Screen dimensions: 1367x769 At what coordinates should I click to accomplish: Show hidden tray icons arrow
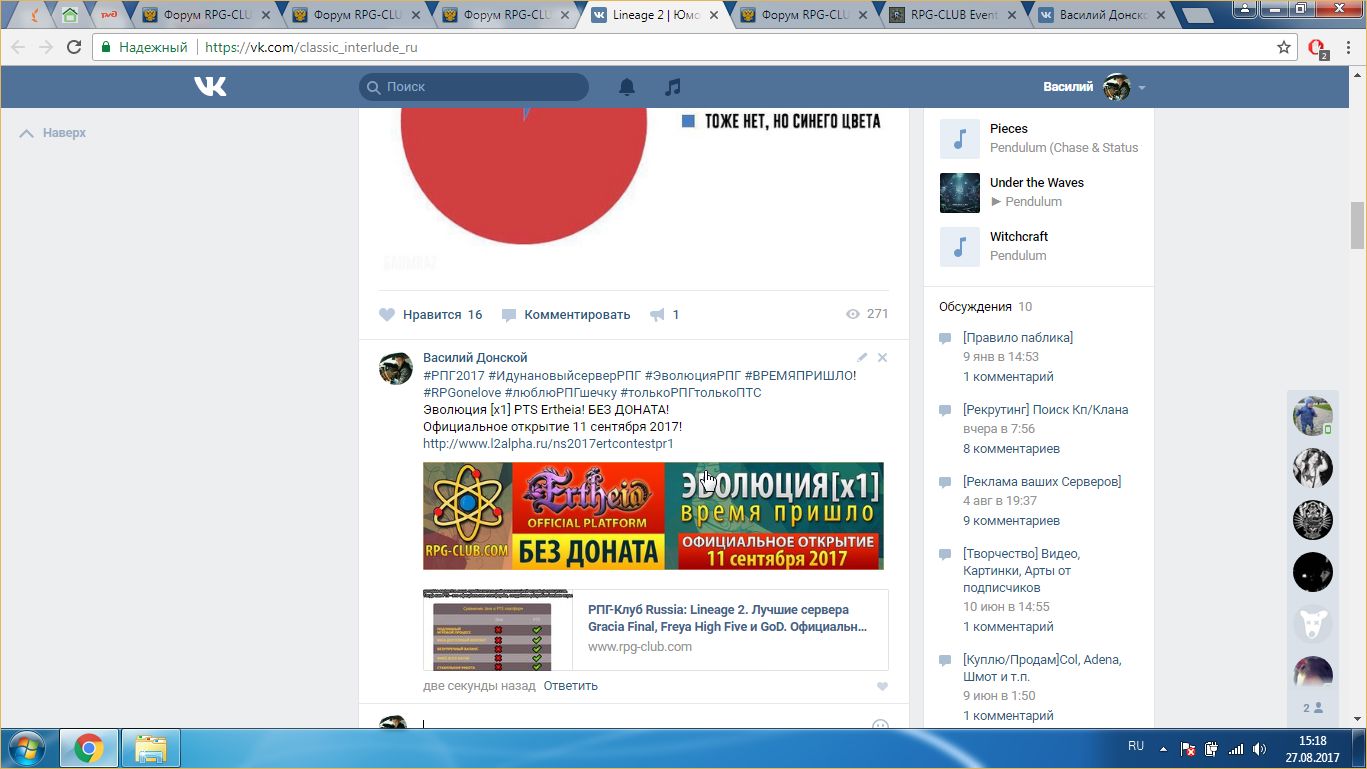[x=1163, y=748]
